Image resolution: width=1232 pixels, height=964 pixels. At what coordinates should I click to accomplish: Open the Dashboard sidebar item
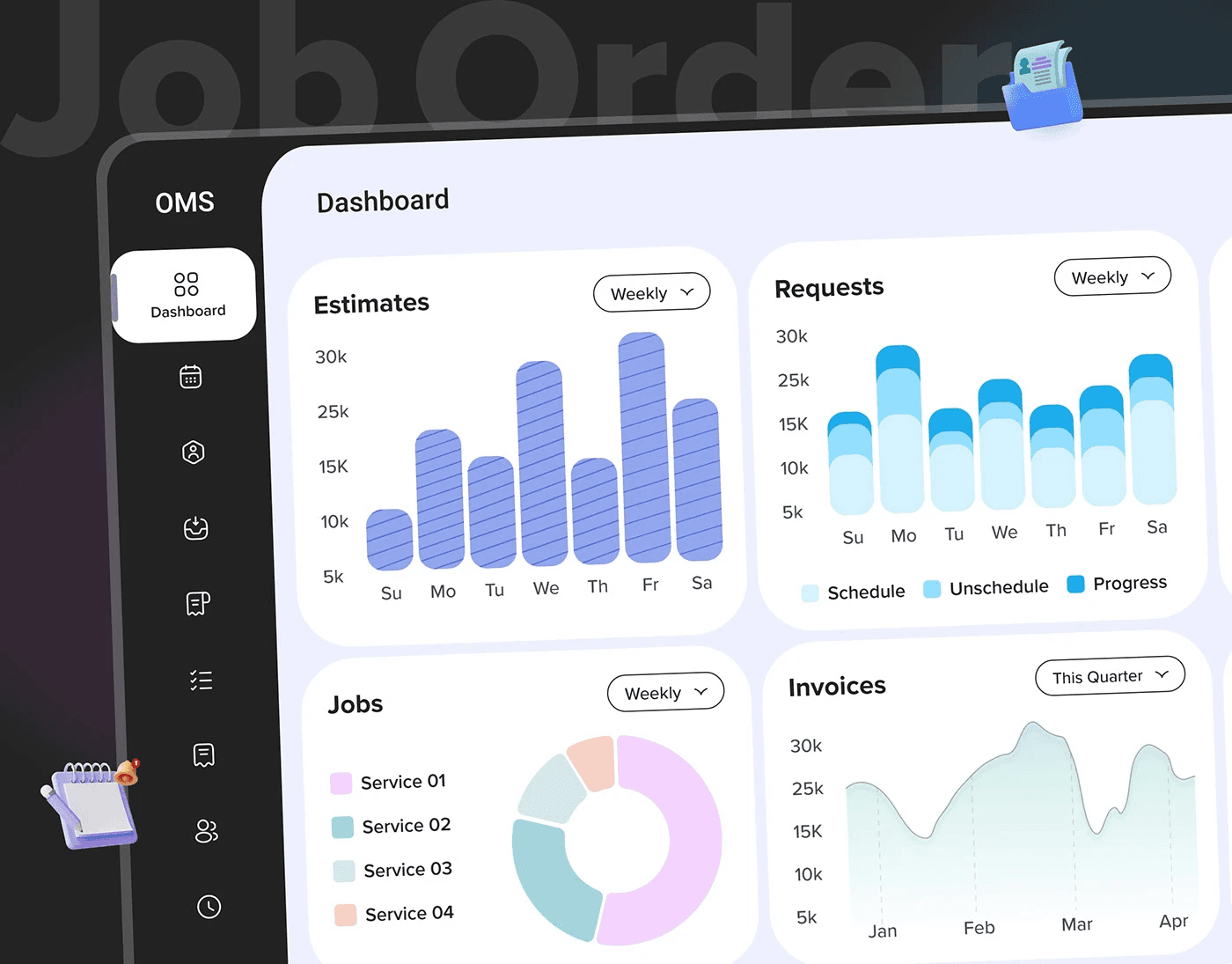click(184, 296)
